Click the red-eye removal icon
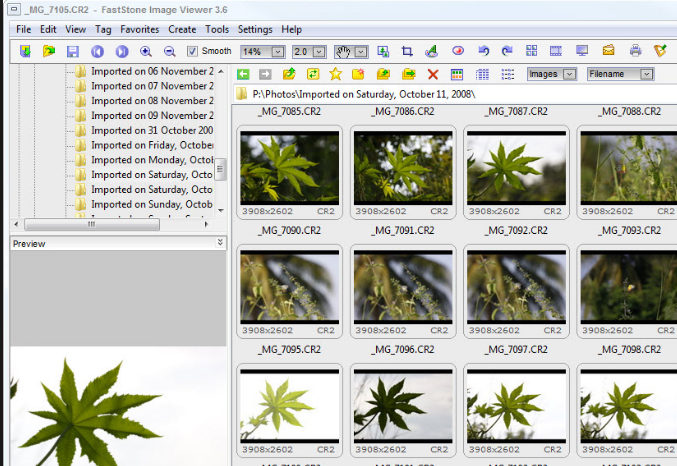677x466 pixels. (x=458, y=51)
